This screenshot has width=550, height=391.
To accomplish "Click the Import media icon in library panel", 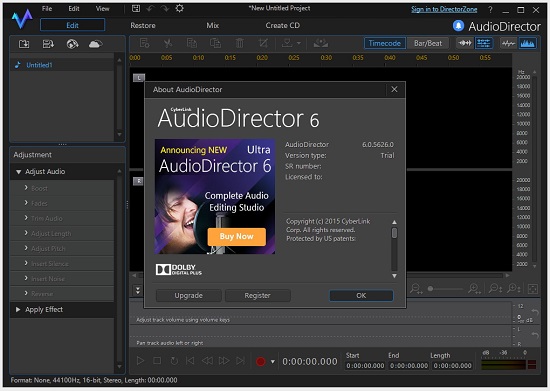I will coord(24,44).
